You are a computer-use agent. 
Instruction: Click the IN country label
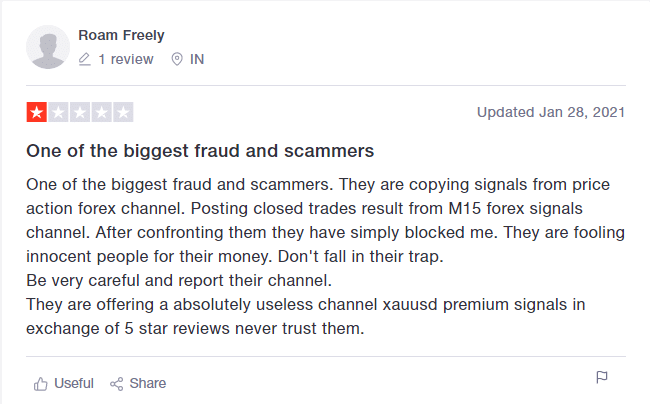(x=197, y=59)
